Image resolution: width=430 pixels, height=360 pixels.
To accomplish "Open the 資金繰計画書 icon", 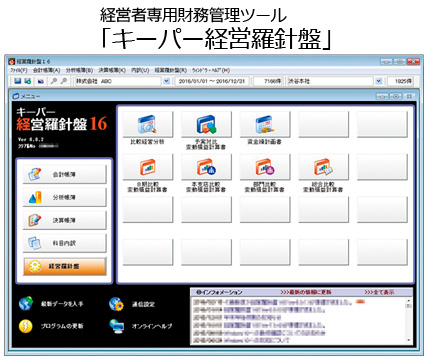I will (265, 124).
